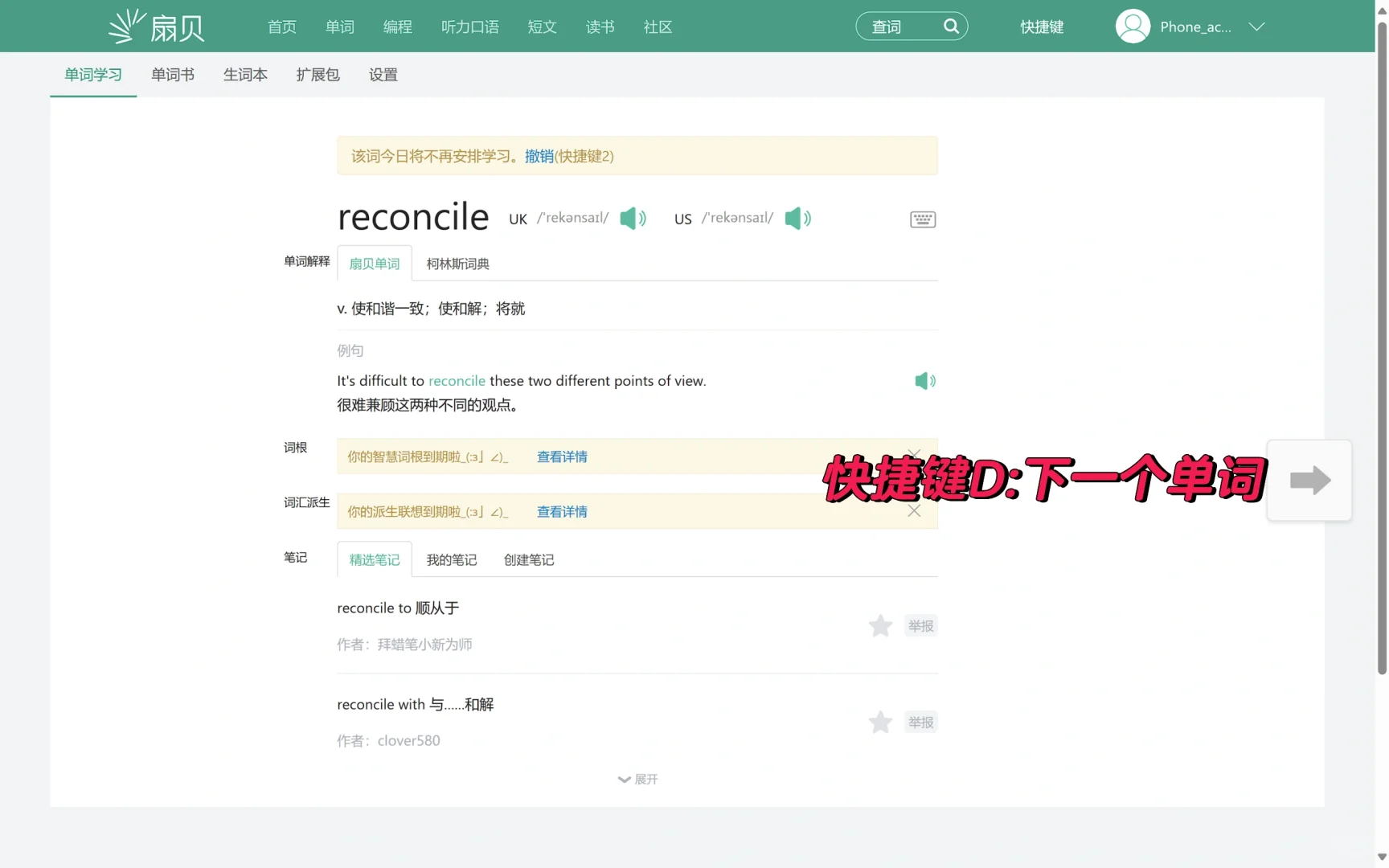Favorite clover580's note
Screen dimensions: 1389x868
pyautogui.click(x=880, y=722)
